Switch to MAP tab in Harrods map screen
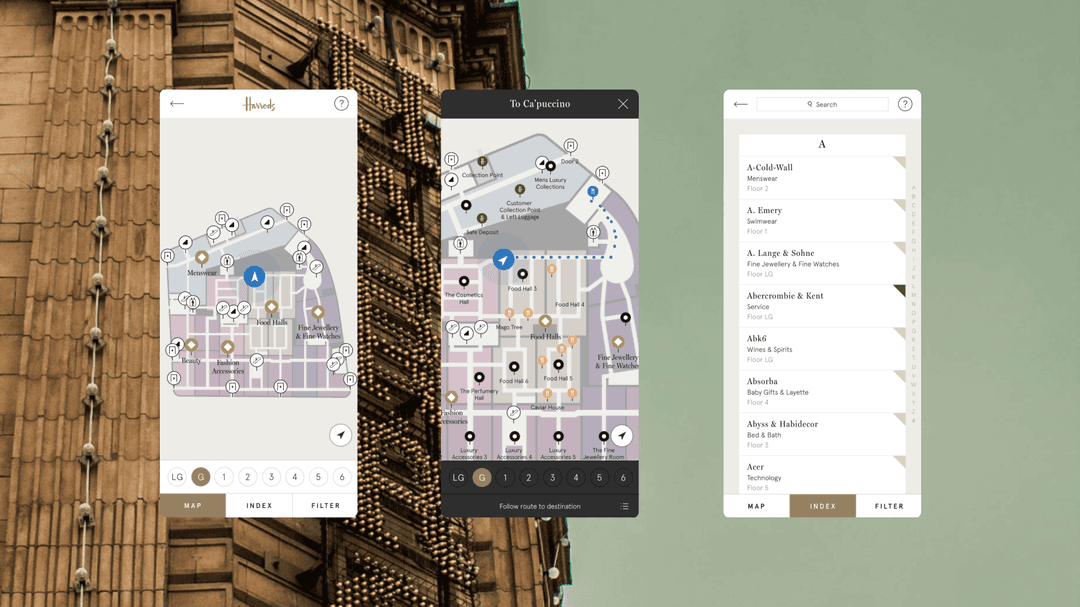The image size is (1080, 607). tap(193, 505)
